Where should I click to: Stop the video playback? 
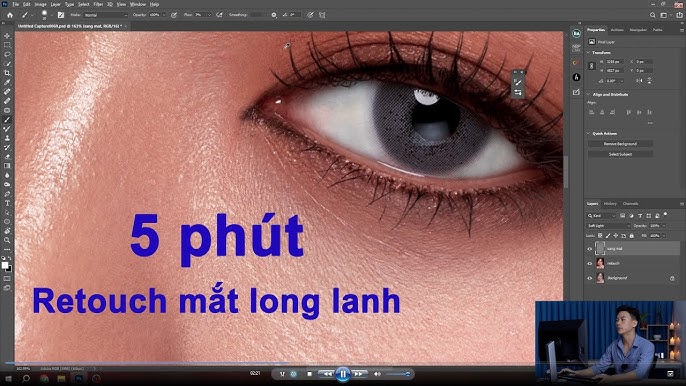(x=309, y=374)
